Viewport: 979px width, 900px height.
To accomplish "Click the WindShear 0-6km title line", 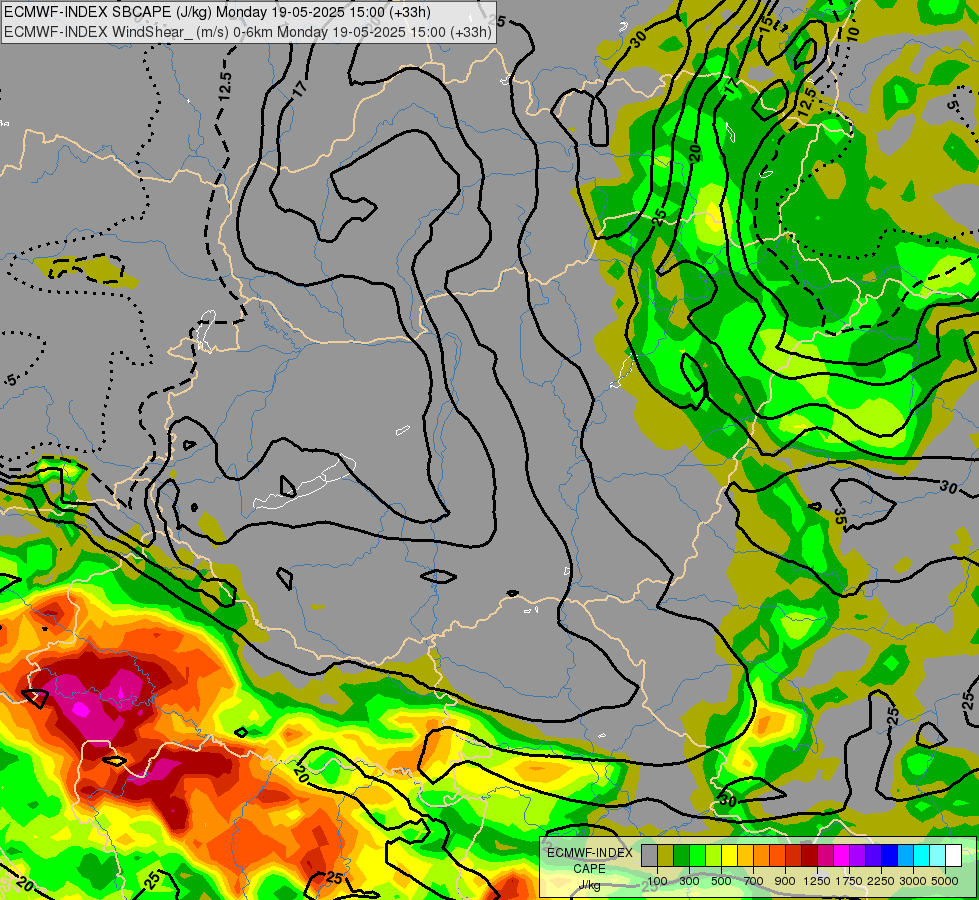I will tap(248, 32).
